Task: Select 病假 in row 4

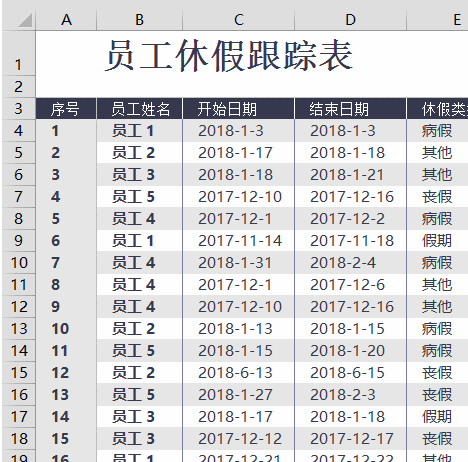Action: (x=437, y=131)
